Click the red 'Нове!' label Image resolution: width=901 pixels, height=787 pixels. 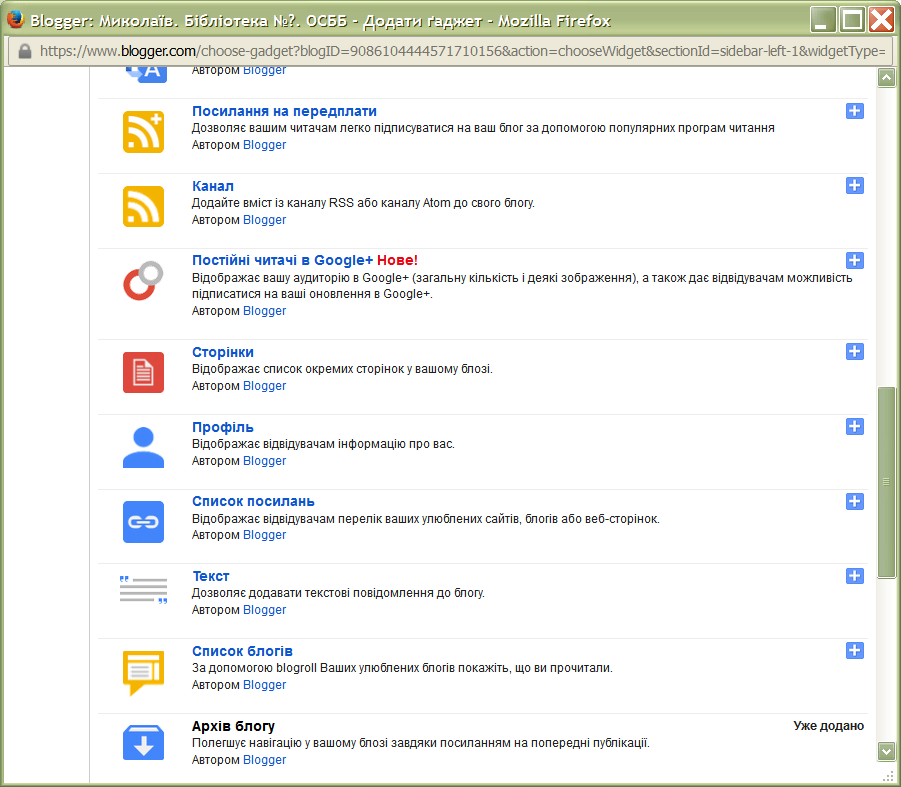397,260
